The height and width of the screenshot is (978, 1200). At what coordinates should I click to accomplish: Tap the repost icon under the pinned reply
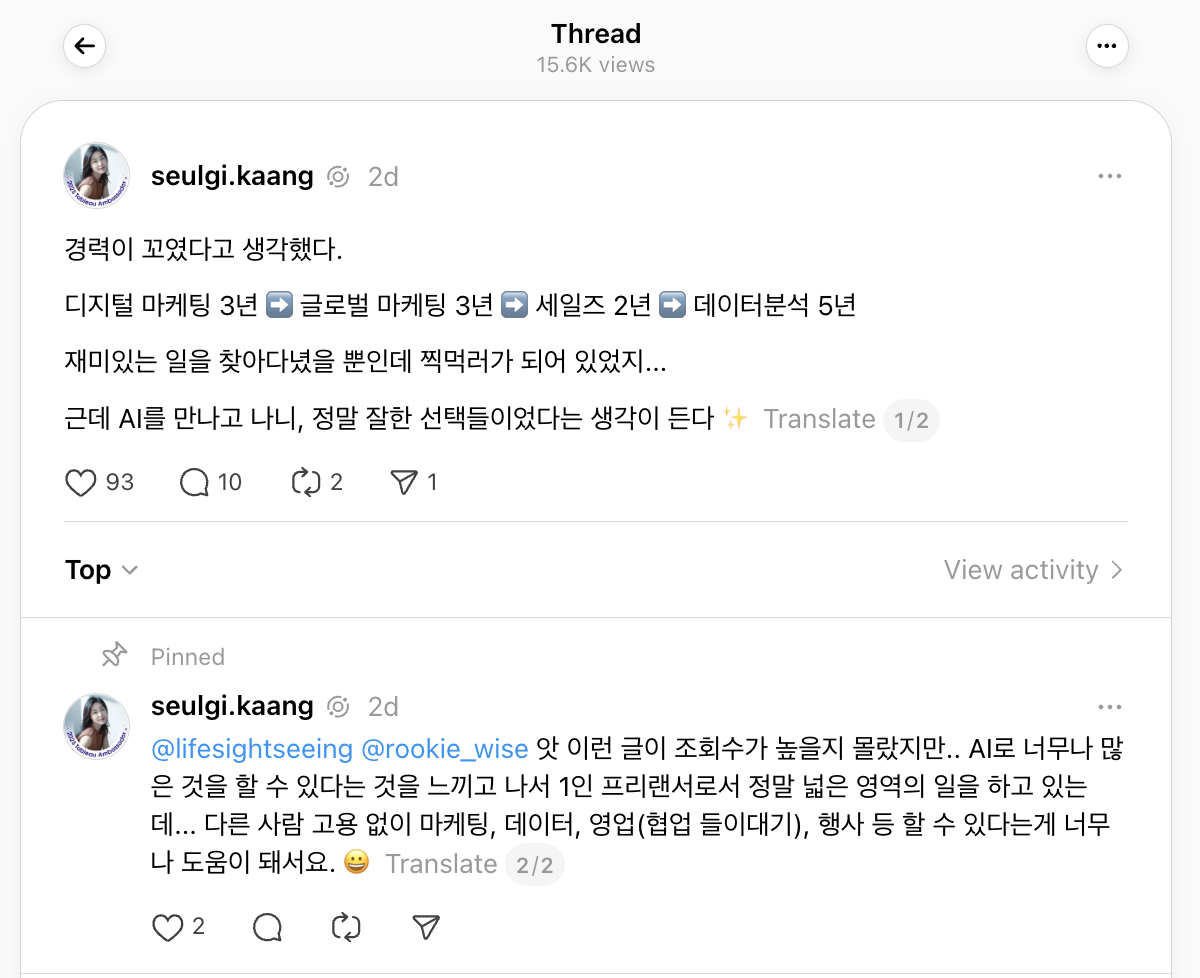pos(345,927)
